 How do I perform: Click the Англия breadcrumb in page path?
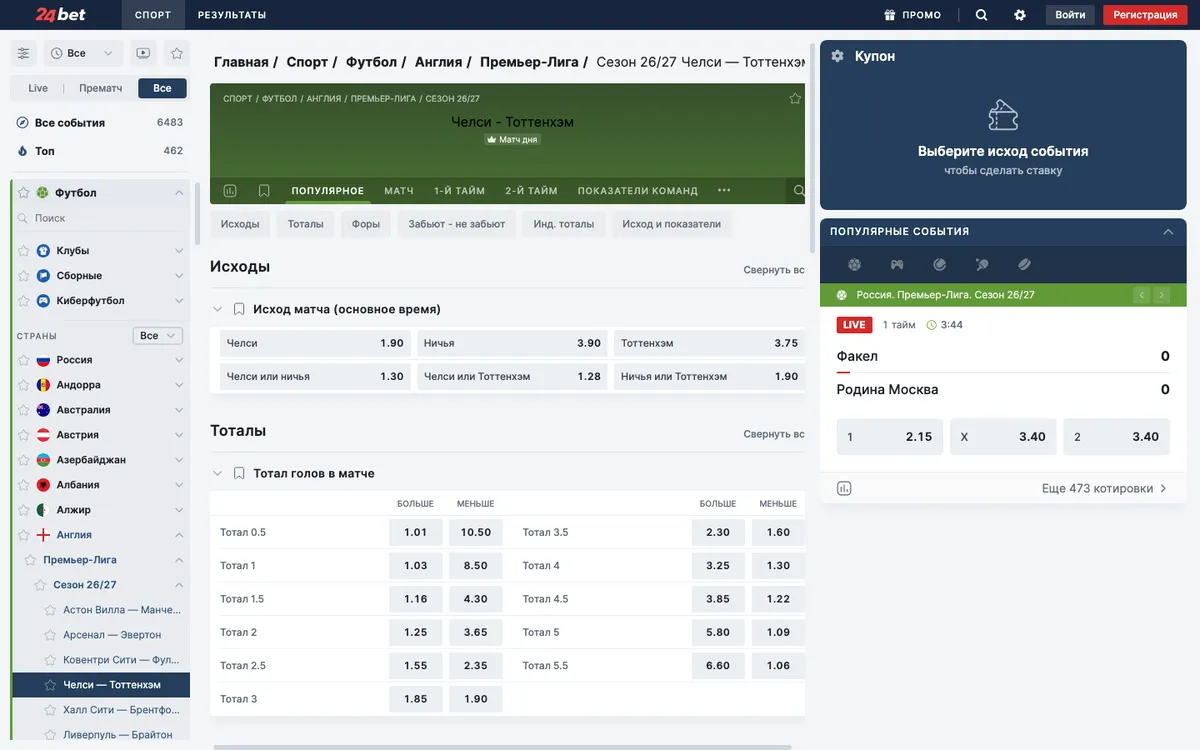pos(438,62)
